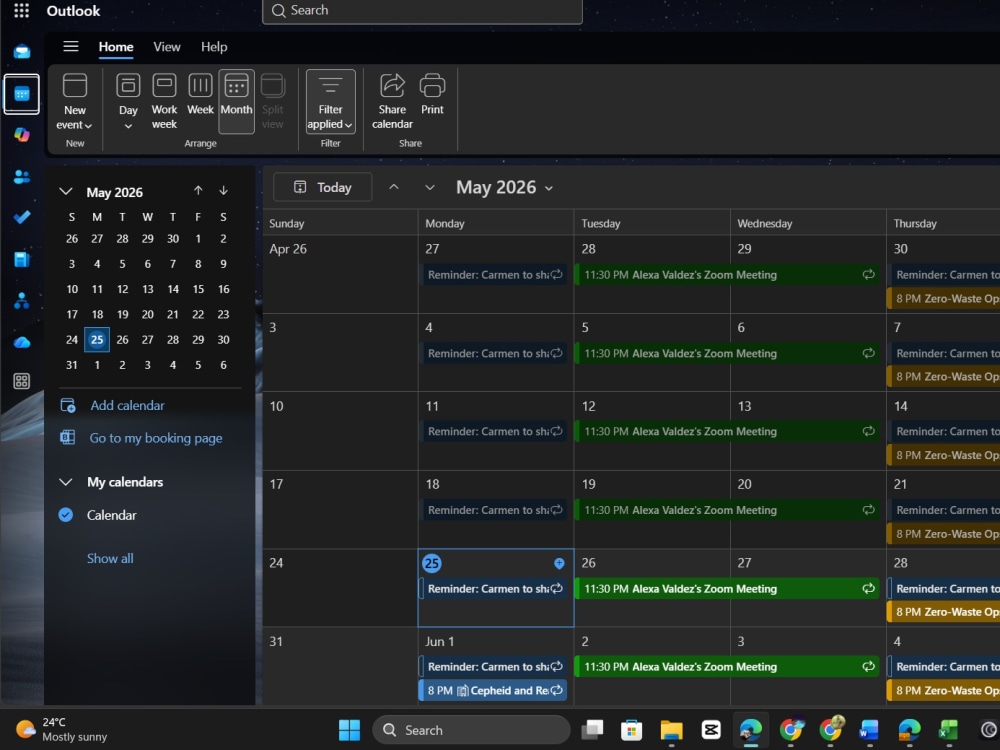Image resolution: width=1000 pixels, height=750 pixels.
Task: Open May 2026 month picker dropdown
Action: (x=504, y=188)
